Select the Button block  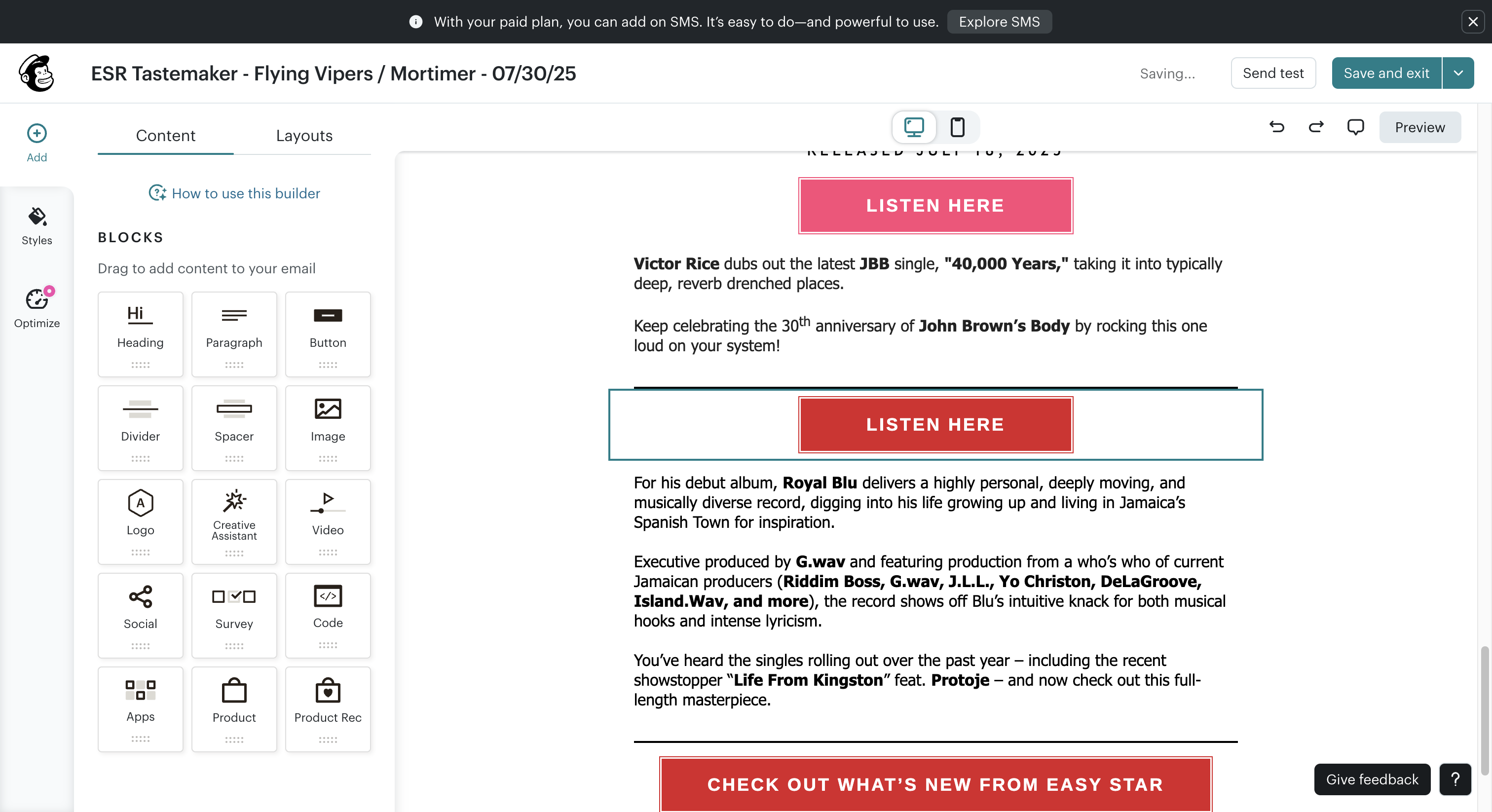pyautogui.click(x=328, y=334)
